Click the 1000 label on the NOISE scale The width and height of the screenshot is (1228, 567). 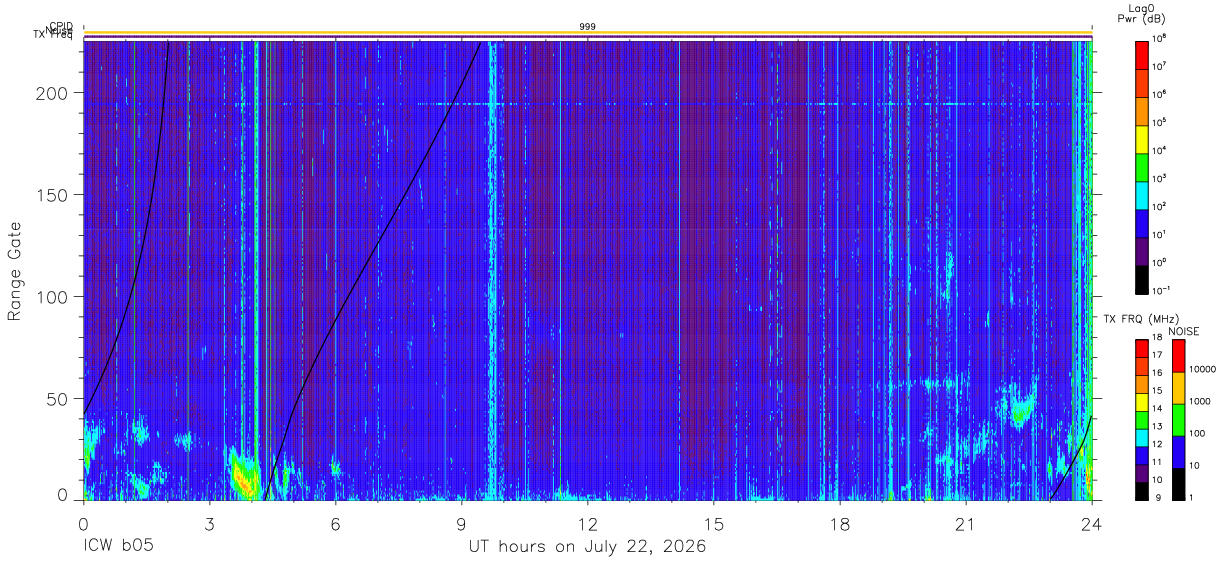click(1200, 401)
